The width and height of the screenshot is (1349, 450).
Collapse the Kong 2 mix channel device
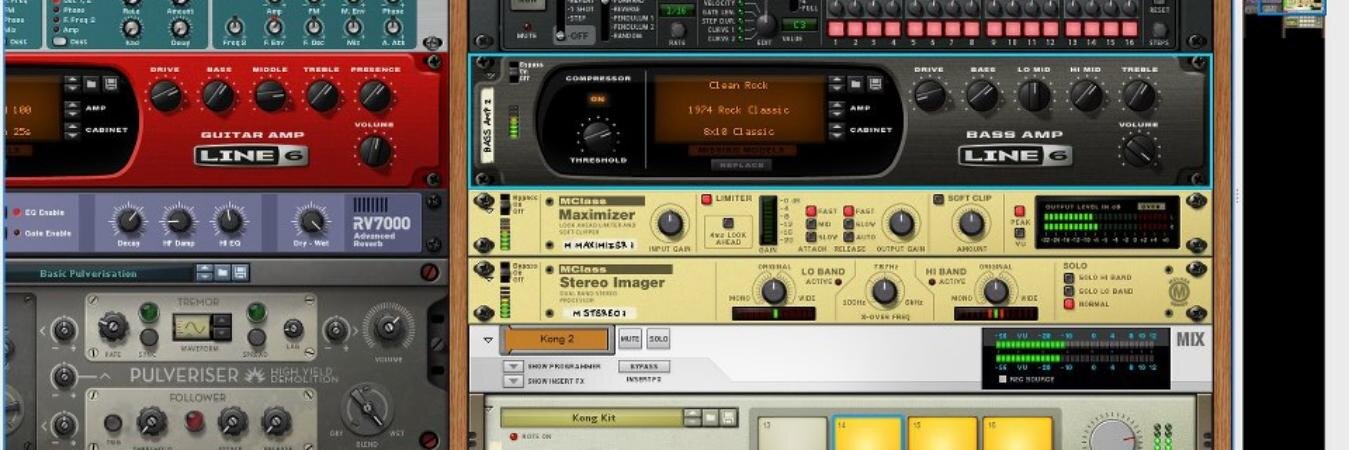point(488,340)
